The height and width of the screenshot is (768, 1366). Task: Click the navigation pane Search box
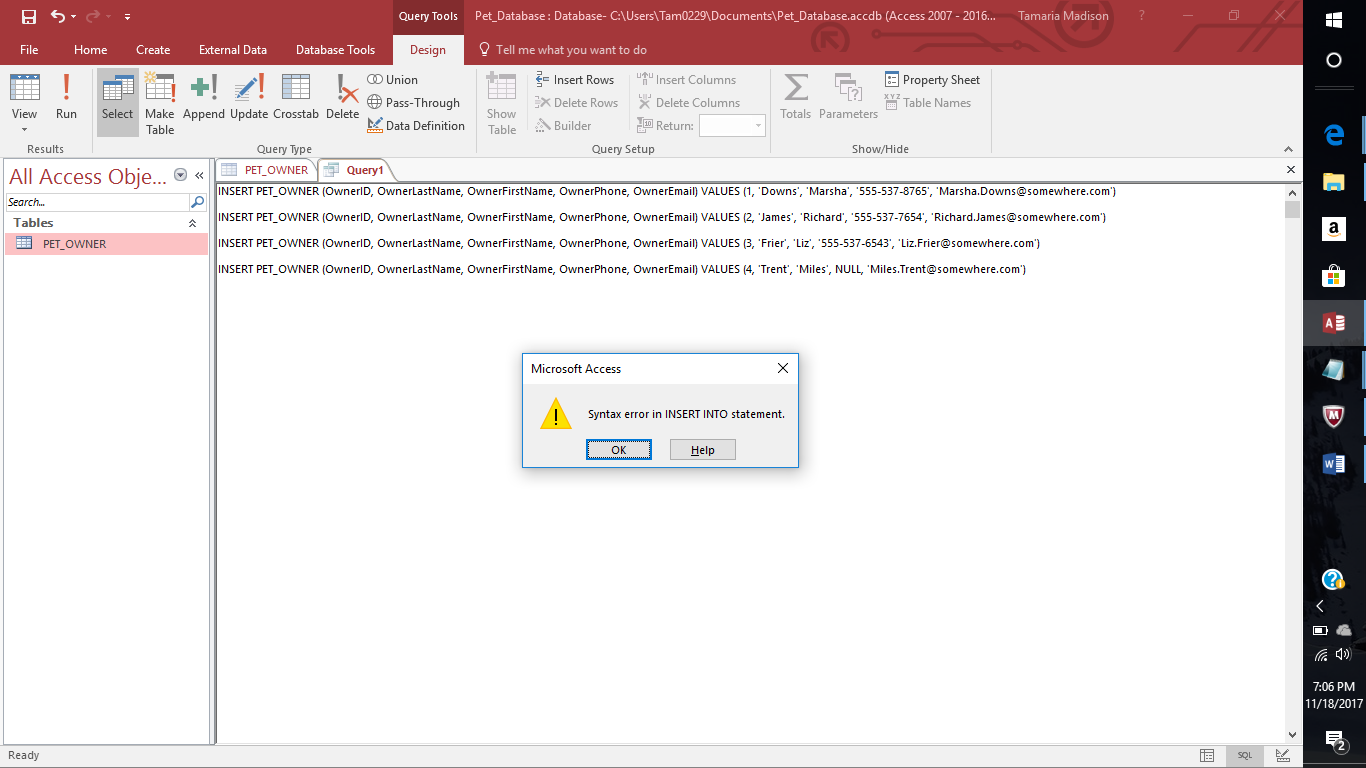(x=97, y=202)
